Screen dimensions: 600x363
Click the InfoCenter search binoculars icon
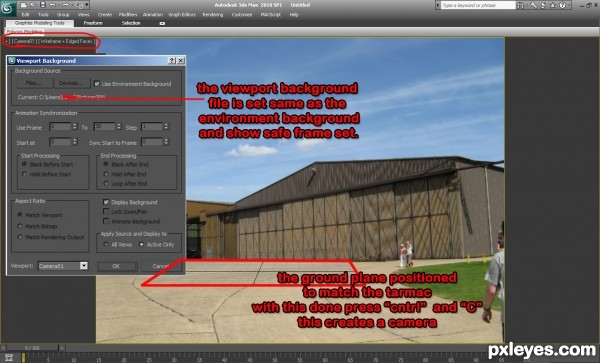520,5
